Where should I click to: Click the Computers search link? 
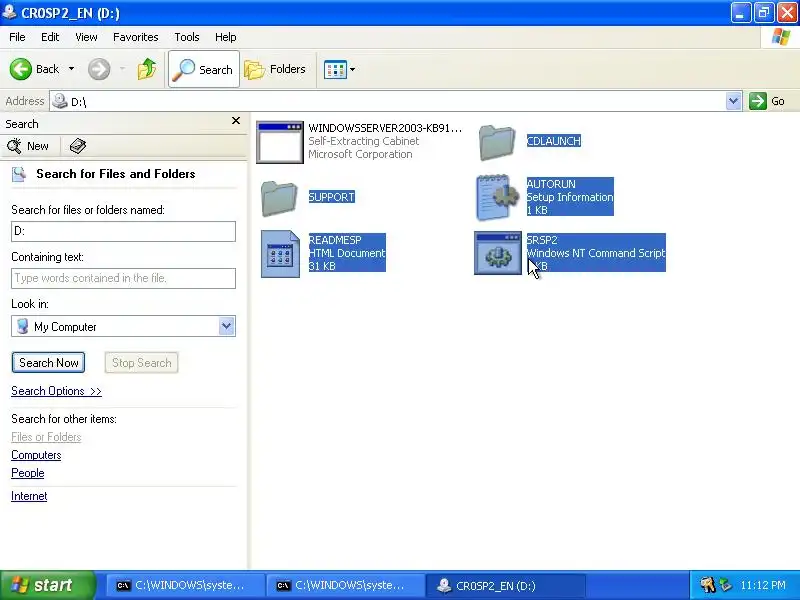(x=36, y=455)
